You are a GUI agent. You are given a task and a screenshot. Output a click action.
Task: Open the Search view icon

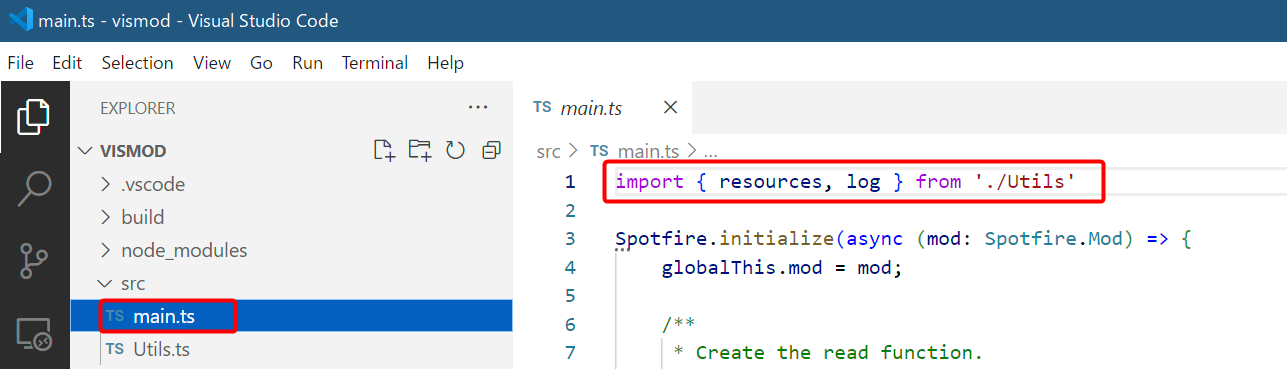[x=34, y=189]
